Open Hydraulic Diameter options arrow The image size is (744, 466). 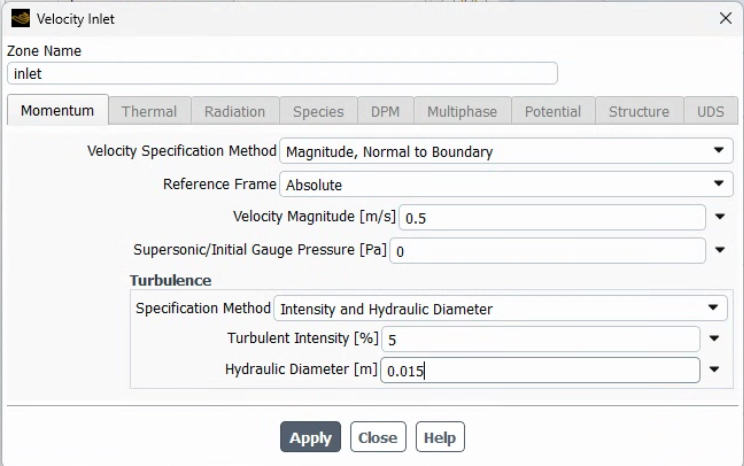(714, 370)
